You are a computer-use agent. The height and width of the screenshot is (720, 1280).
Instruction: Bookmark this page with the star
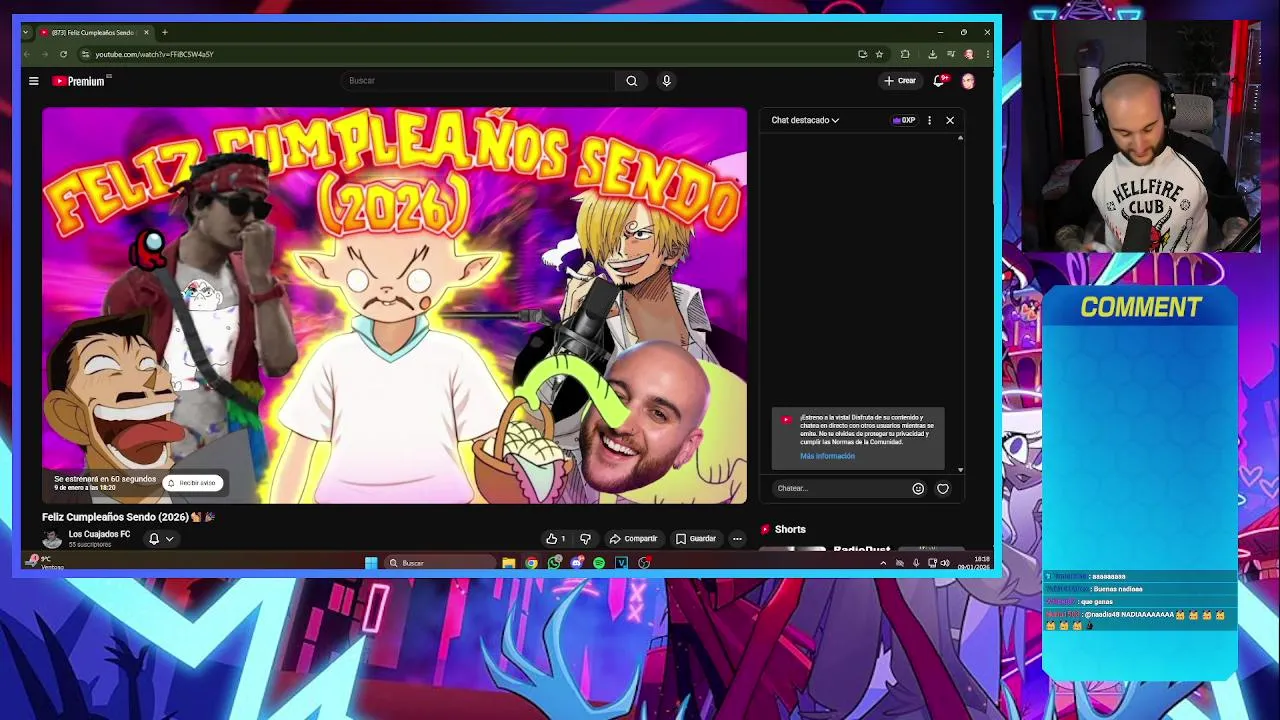point(879,54)
